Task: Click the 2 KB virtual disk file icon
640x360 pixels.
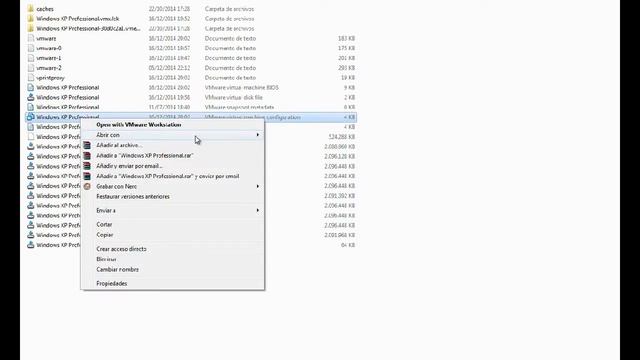Action: tap(31, 97)
